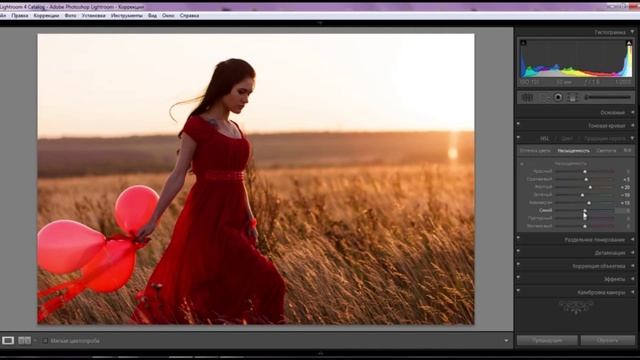Toggle the HSL panel on/off switch
This screenshot has width=640, height=360.
click(518, 137)
